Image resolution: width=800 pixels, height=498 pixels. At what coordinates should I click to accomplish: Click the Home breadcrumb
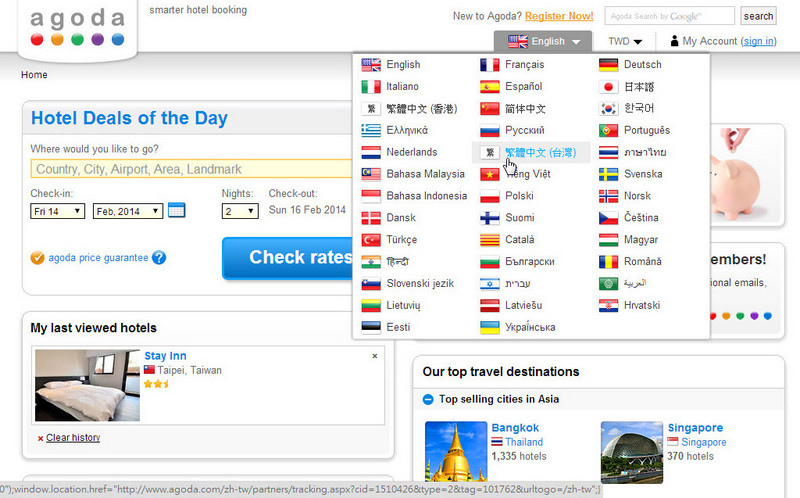tap(34, 75)
